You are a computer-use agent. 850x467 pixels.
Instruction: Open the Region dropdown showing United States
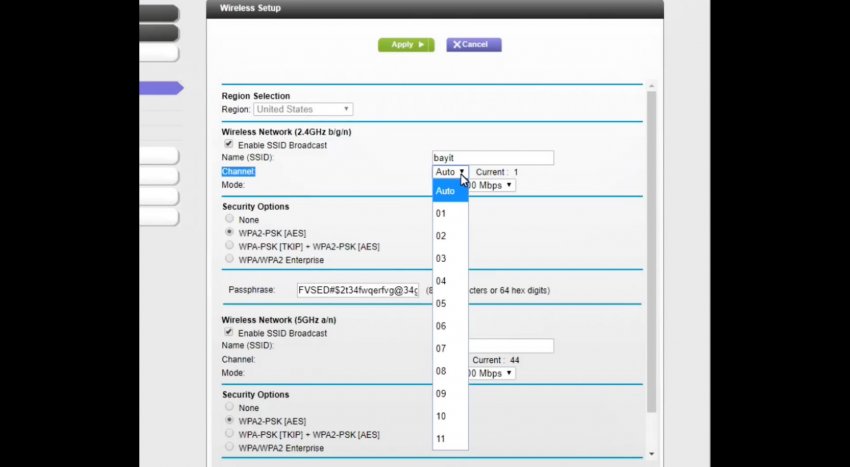coord(303,109)
